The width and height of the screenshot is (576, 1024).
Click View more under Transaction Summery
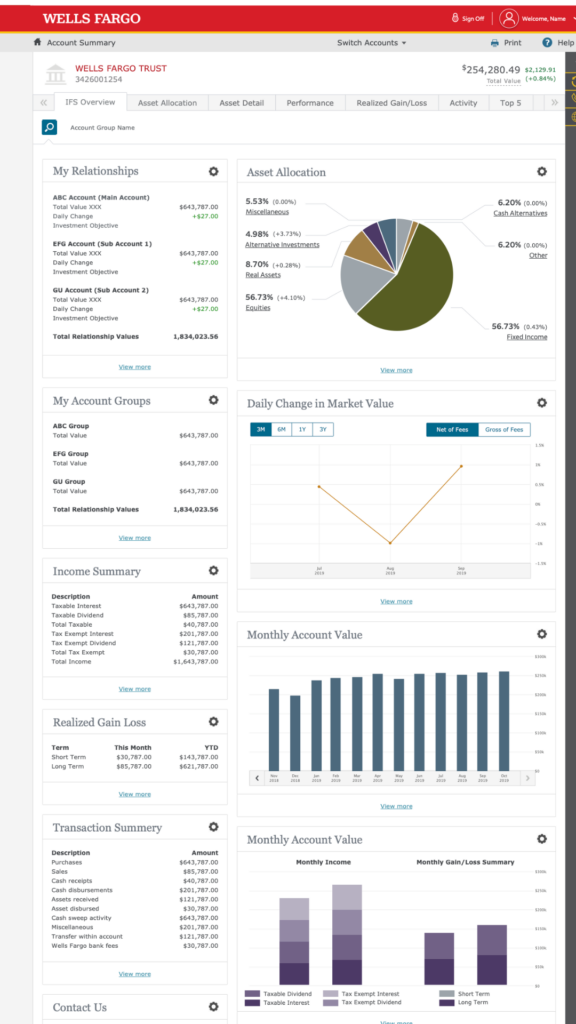pyautogui.click(x=135, y=974)
